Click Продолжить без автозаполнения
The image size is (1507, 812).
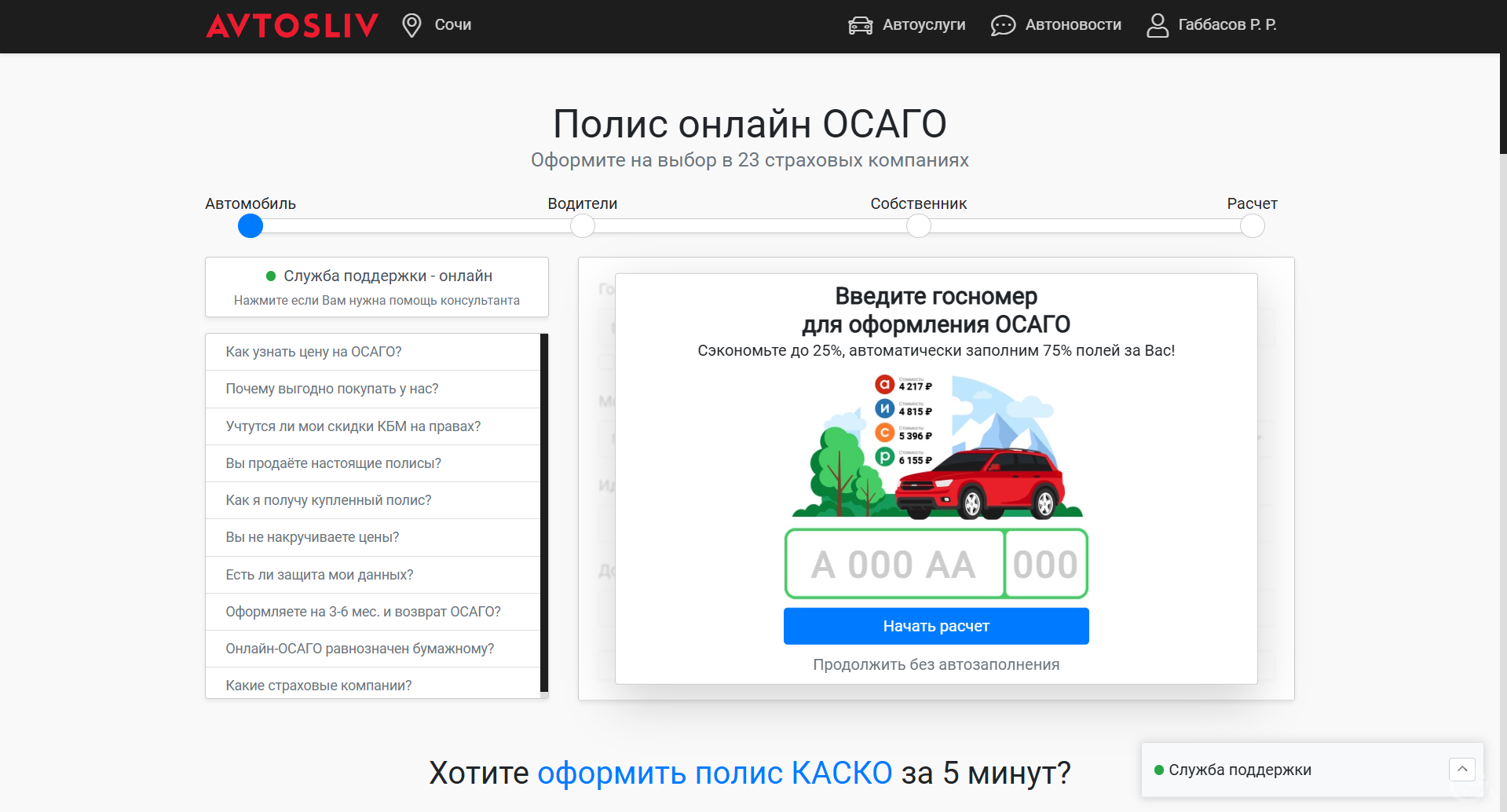click(935, 664)
